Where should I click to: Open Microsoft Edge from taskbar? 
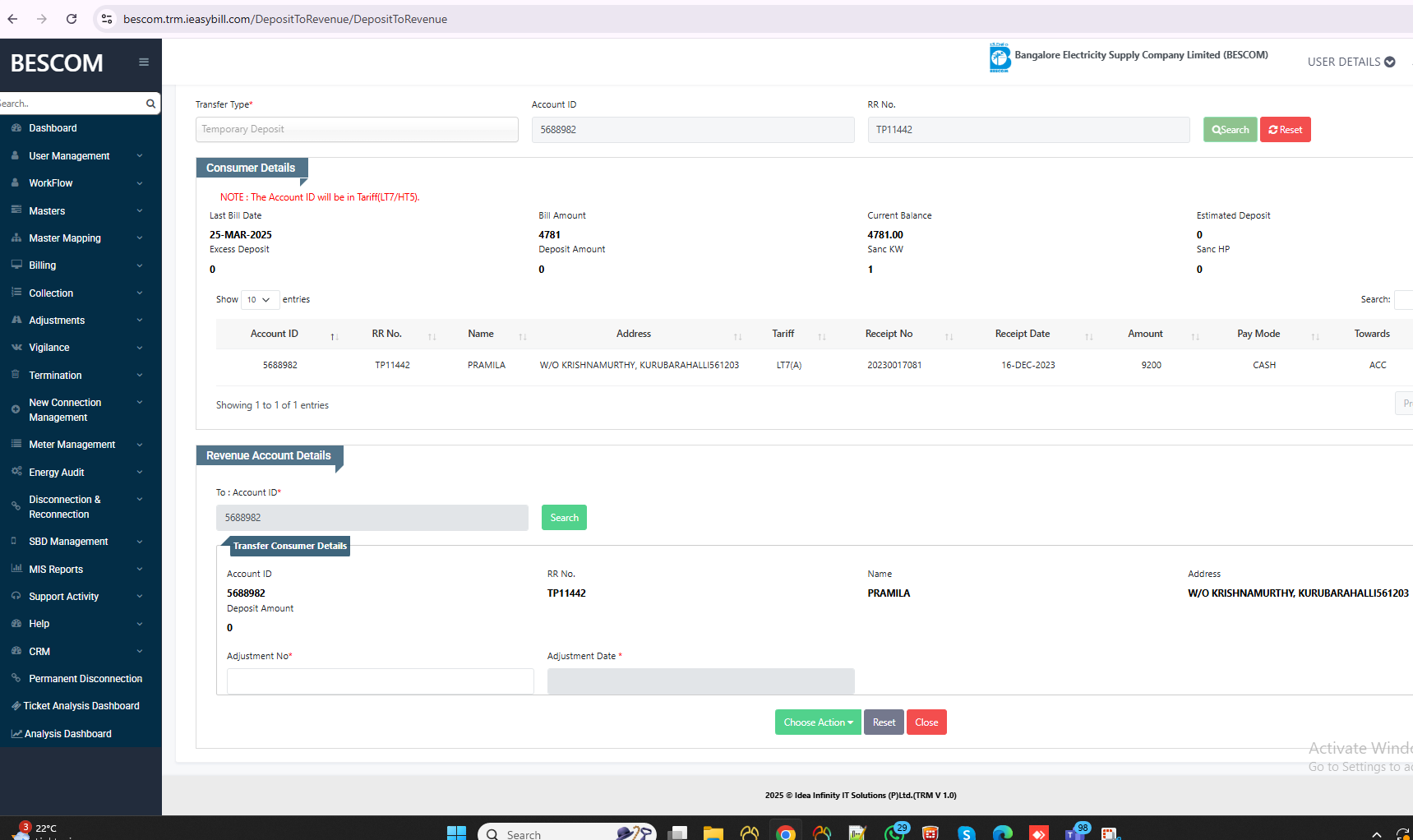pyautogui.click(x=1003, y=833)
